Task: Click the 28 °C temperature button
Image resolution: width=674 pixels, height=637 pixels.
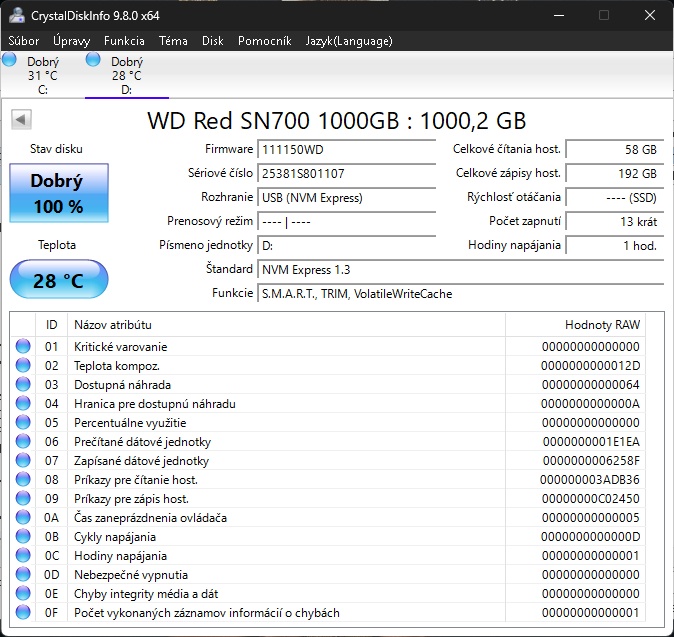Action: tap(59, 279)
